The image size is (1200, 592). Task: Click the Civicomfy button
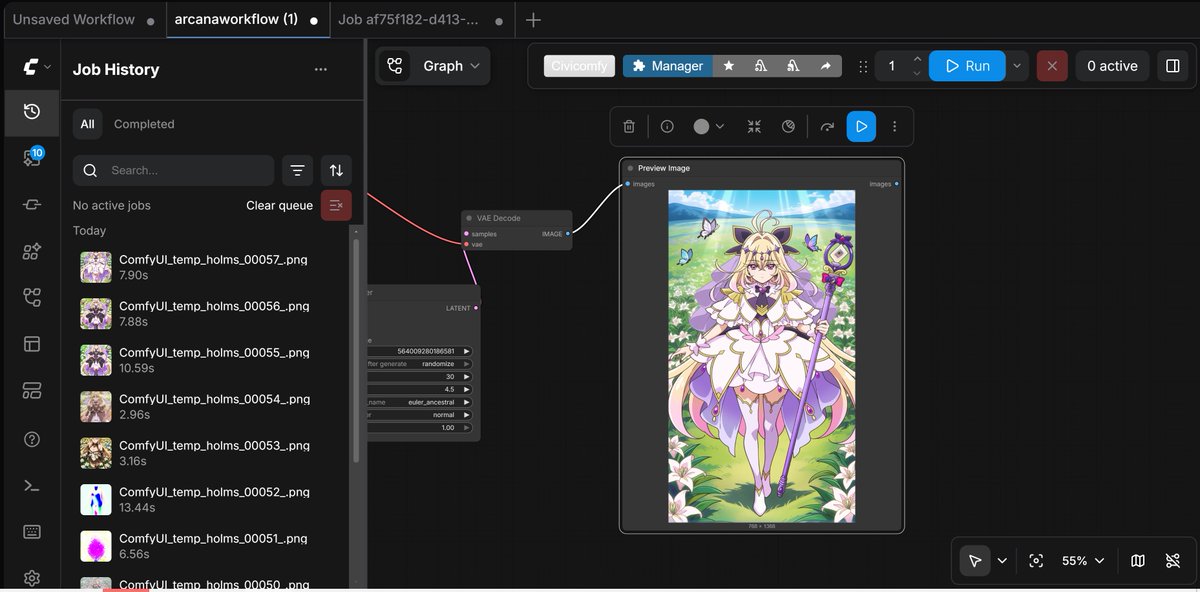(x=580, y=66)
